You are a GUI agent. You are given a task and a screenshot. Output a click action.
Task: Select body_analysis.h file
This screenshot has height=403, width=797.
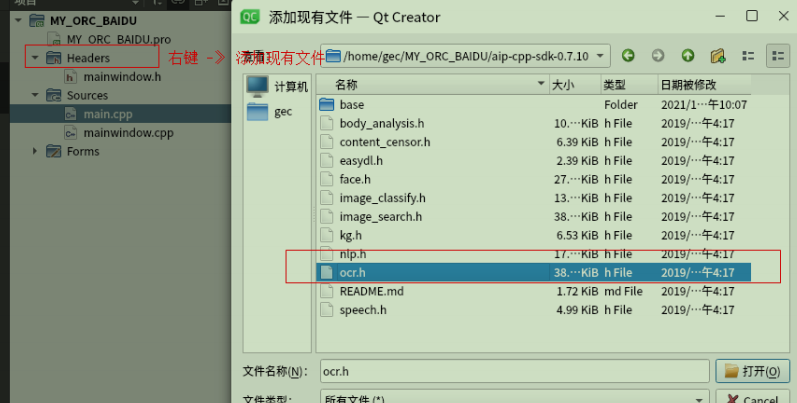533,123
